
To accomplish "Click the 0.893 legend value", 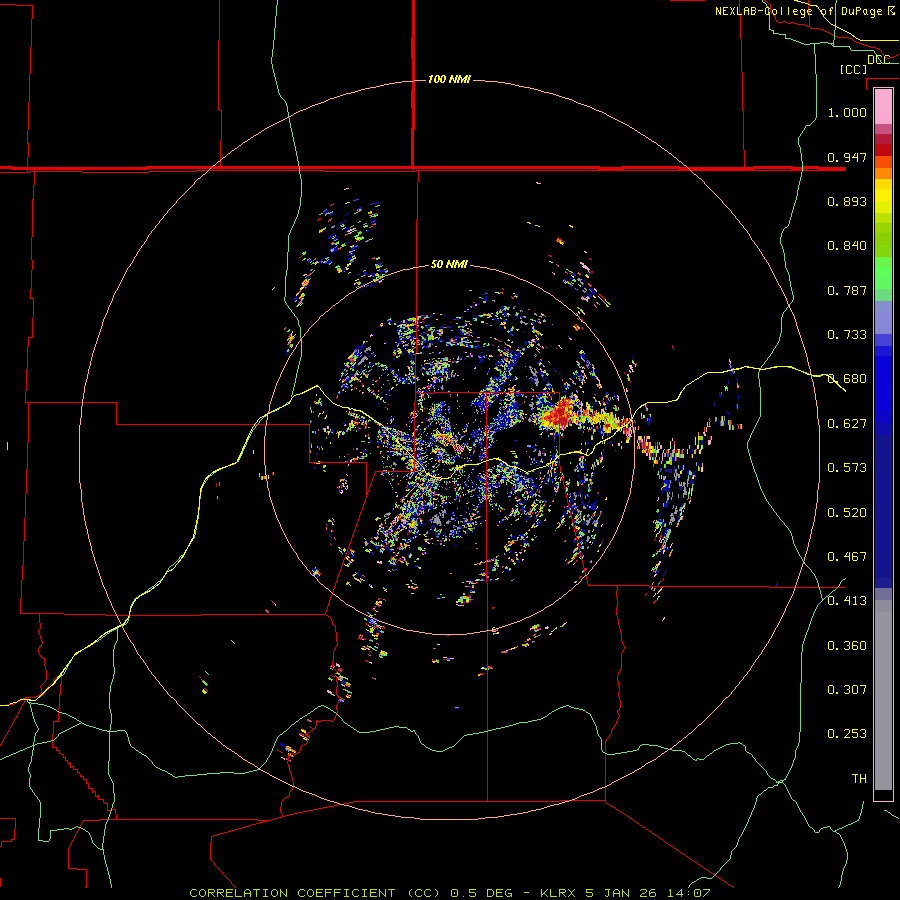I will [x=847, y=201].
